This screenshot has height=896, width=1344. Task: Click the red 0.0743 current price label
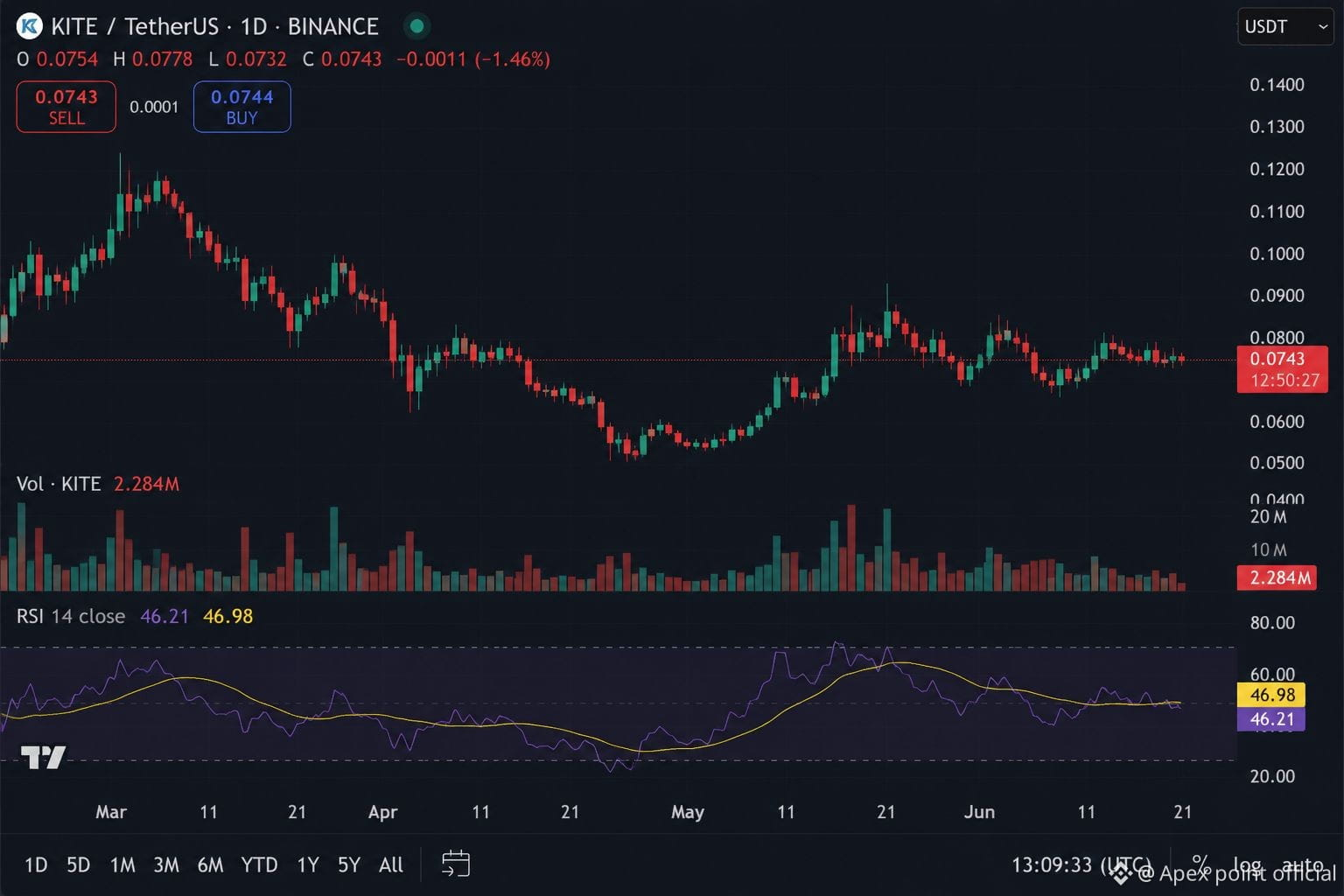[x=1282, y=368]
